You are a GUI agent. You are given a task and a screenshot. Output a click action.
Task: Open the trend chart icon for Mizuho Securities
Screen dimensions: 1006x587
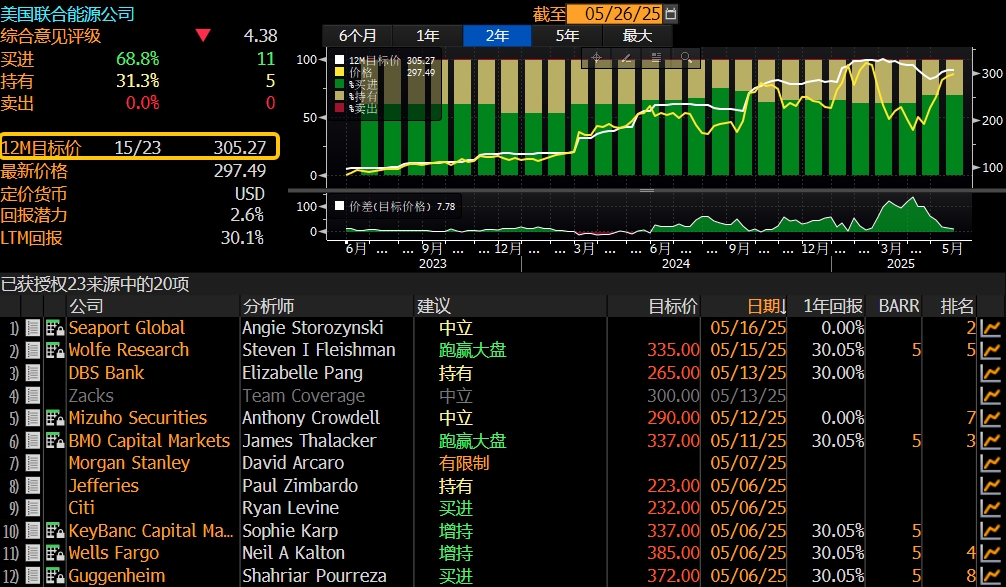pyautogui.click(x=991, y=418)
